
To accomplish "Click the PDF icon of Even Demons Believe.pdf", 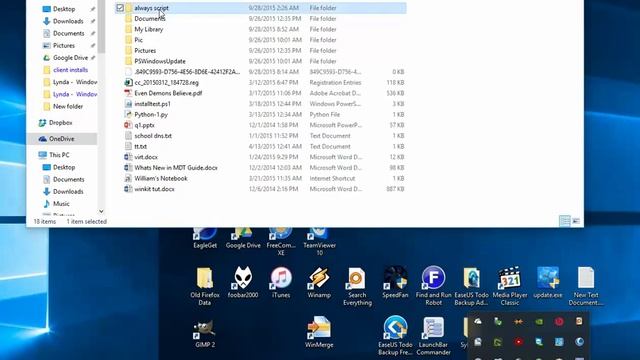I will (x=128, y=93).
